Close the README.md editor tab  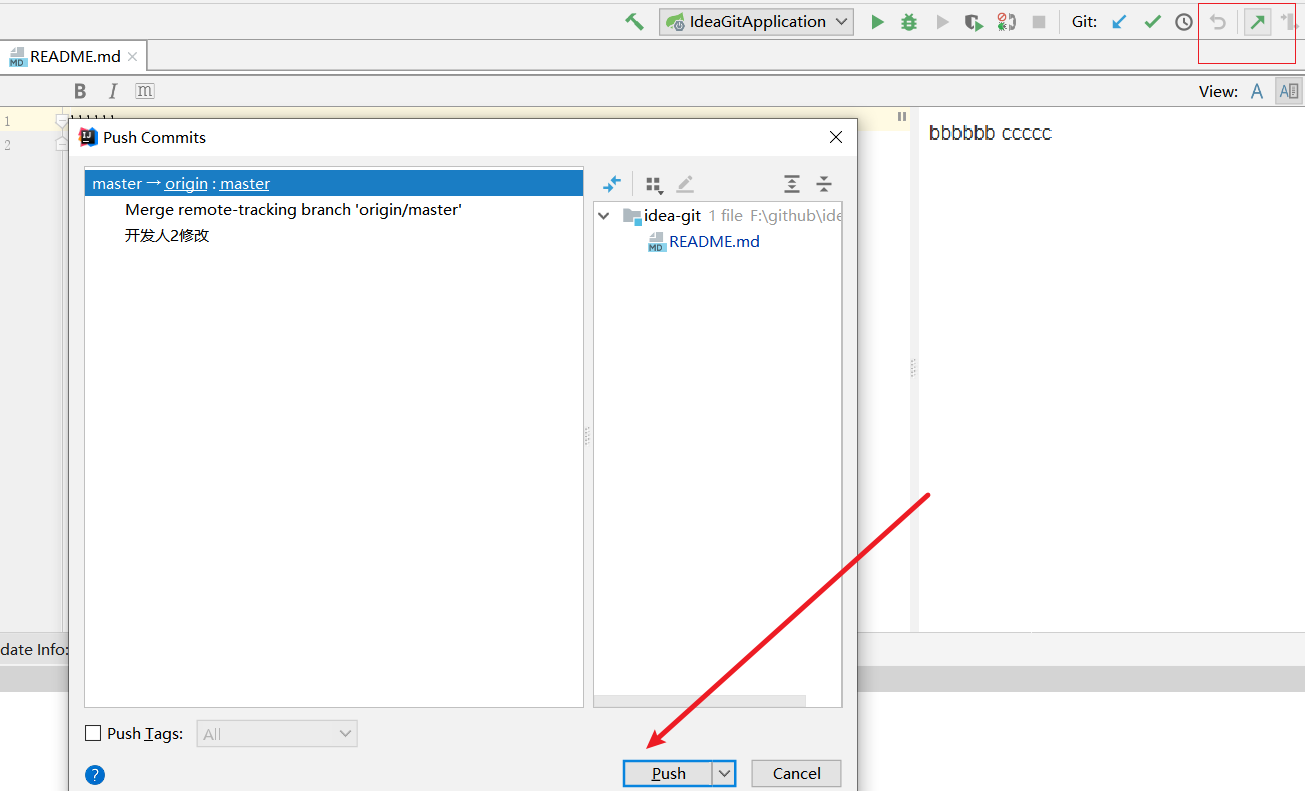[x=132, y=57]
